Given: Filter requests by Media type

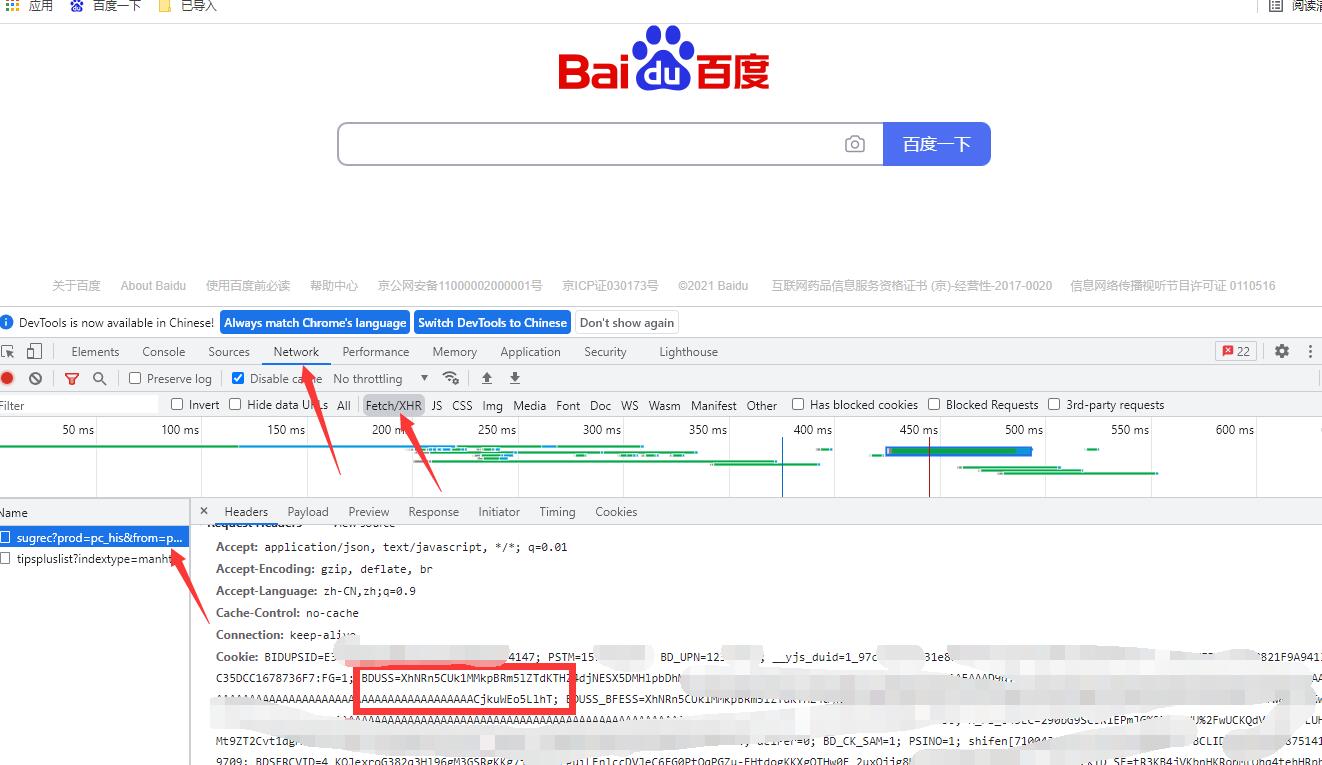Looking at the screenshot, I should (x=529, y=405).
